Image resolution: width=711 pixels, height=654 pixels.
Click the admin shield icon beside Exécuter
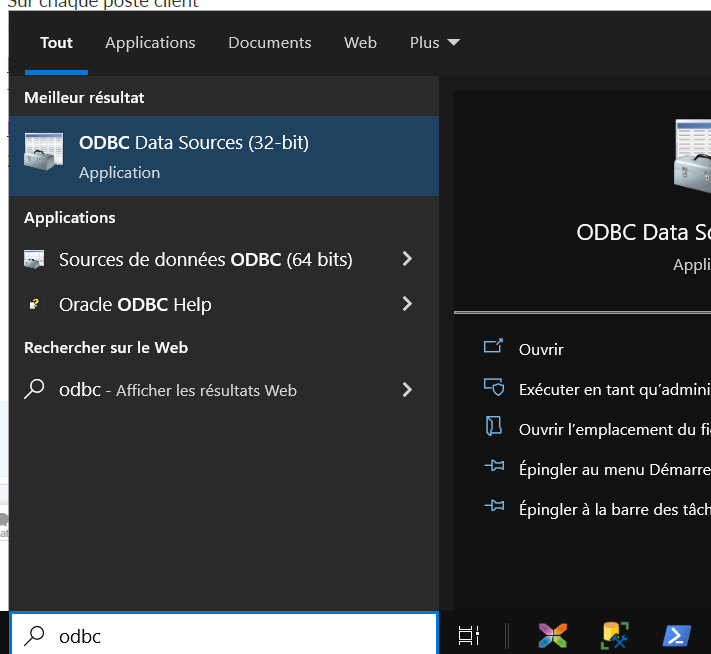(x=493, y=388)
